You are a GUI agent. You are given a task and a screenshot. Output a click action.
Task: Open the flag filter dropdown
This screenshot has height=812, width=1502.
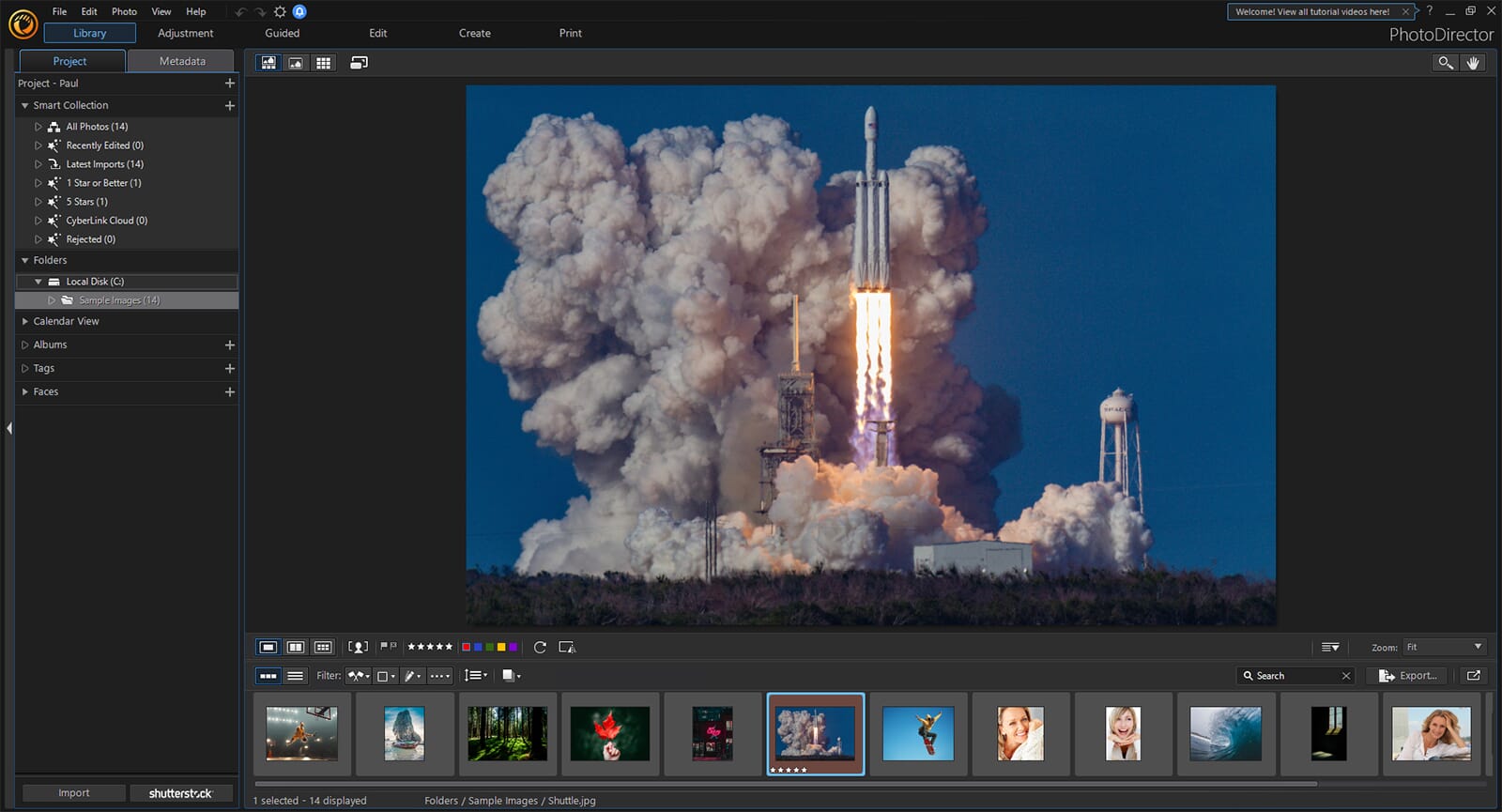(x=359, y=676)
